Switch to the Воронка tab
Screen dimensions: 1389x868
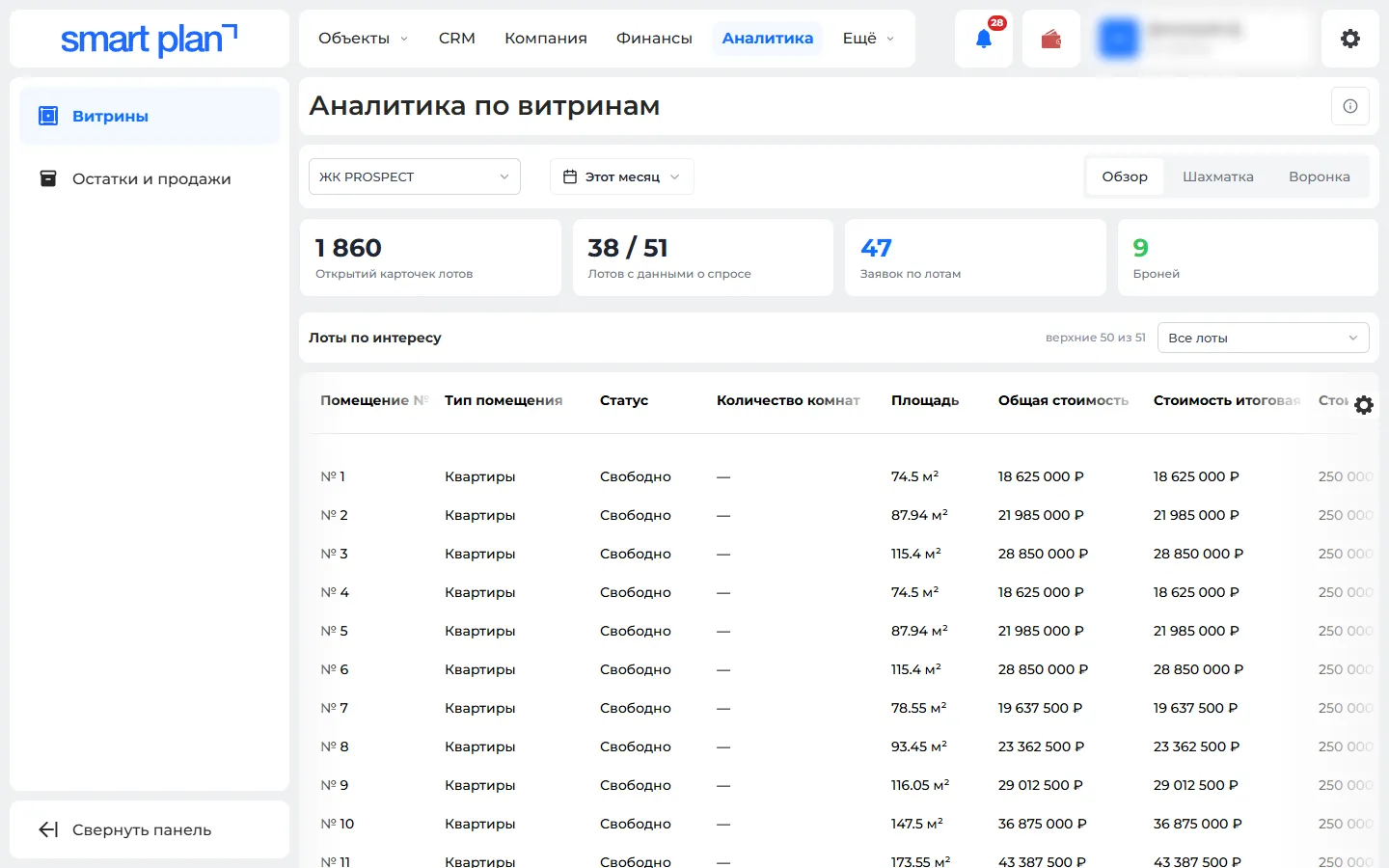point(1320,176)
